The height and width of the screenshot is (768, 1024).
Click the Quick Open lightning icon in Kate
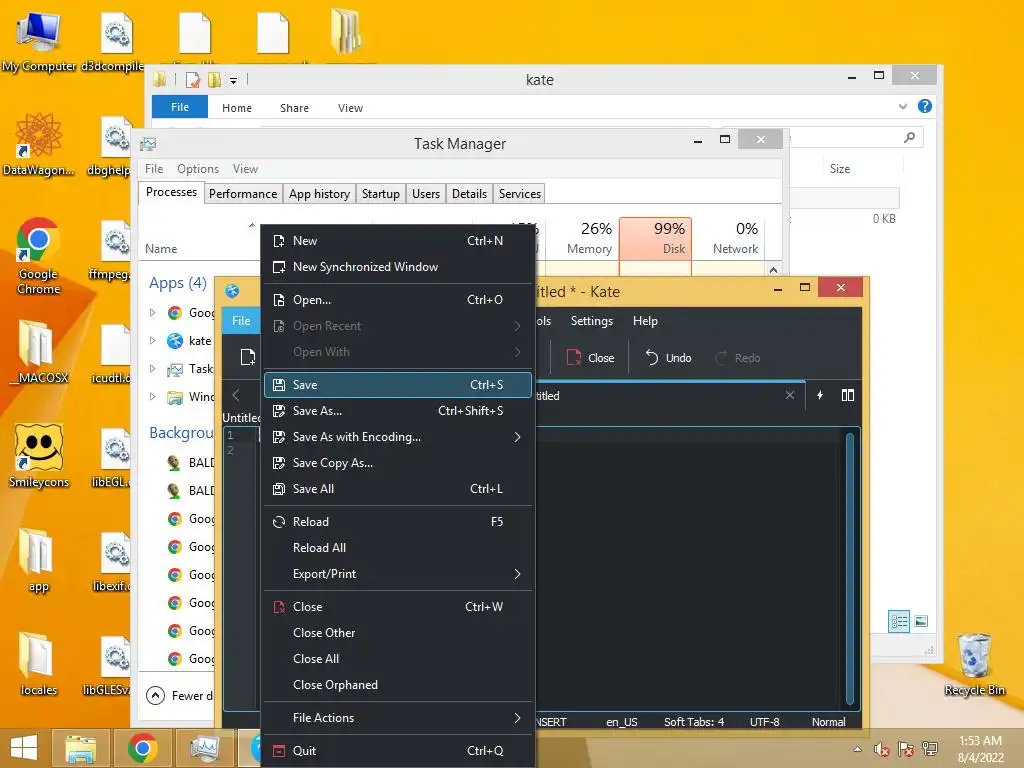click(x=820, y=395)
